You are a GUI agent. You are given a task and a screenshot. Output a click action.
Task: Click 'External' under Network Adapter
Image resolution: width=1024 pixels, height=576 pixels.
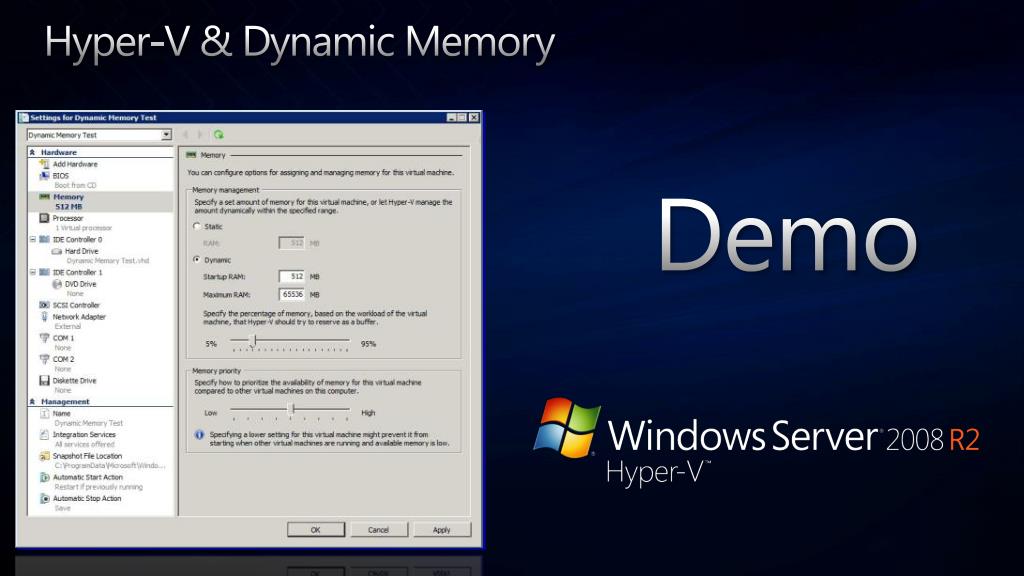pyautogui.click(x=68, y=327)
